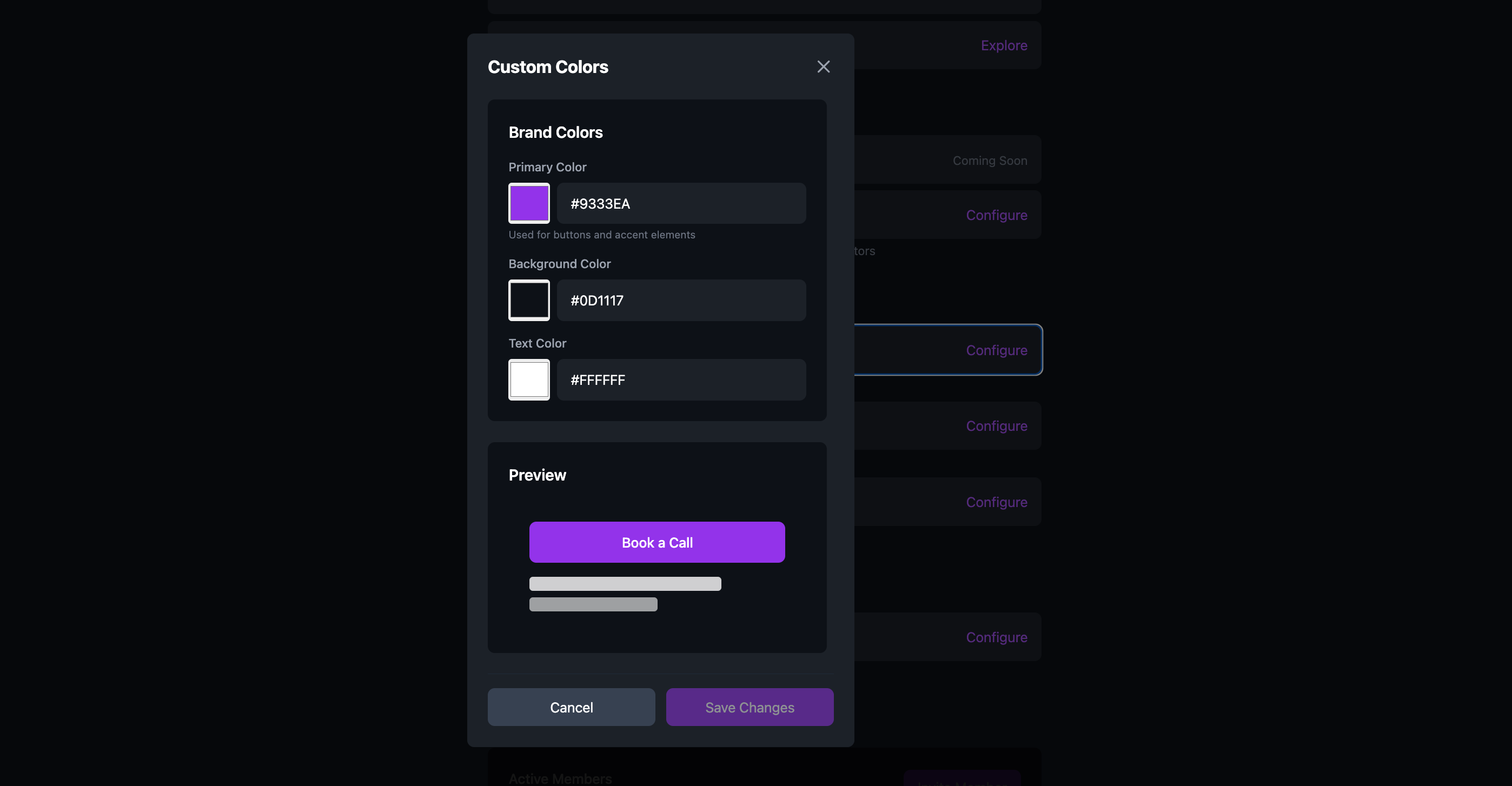This screenshot has width=1512, height=786.
Task: Click the bottom-most Configure link
Action: pos(996,637)
